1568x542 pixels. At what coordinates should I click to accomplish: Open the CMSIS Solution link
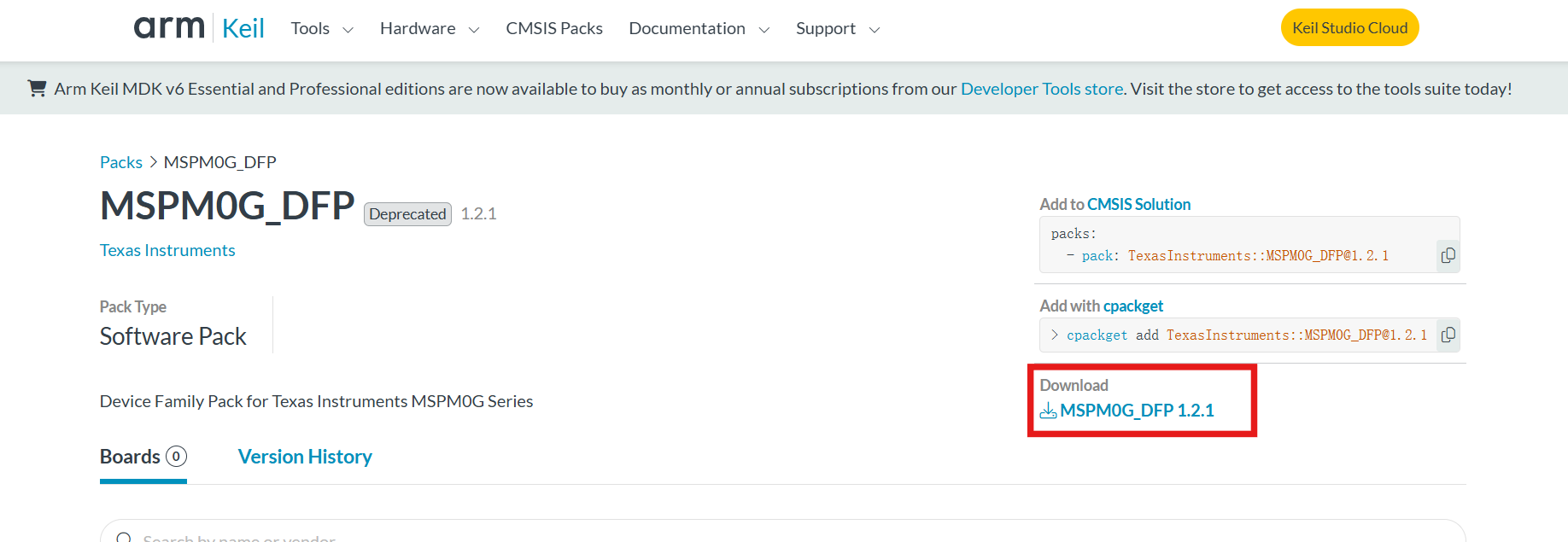click(1138, 204)
